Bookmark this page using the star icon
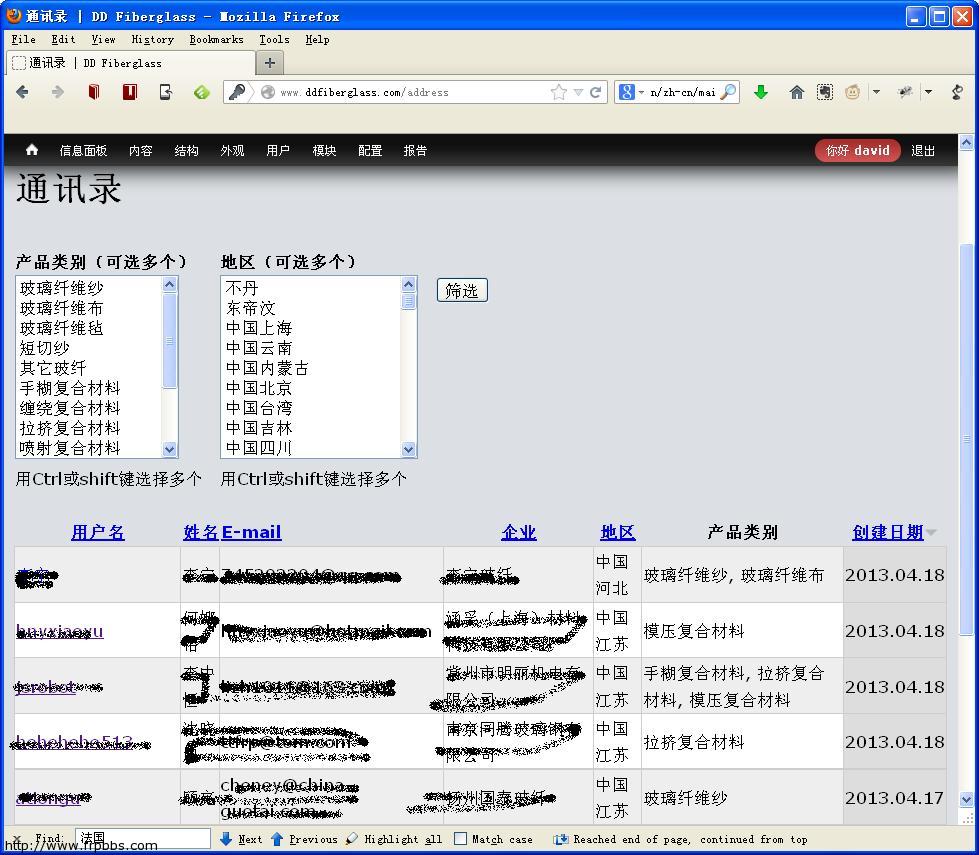Screen dimensions: 979x855 557,91
